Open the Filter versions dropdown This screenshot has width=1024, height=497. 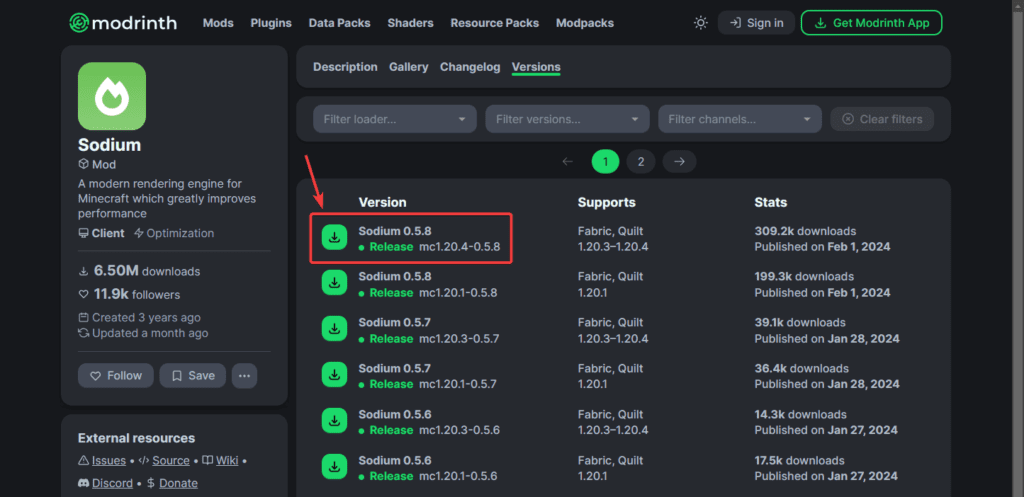click(x=567, y=119)
